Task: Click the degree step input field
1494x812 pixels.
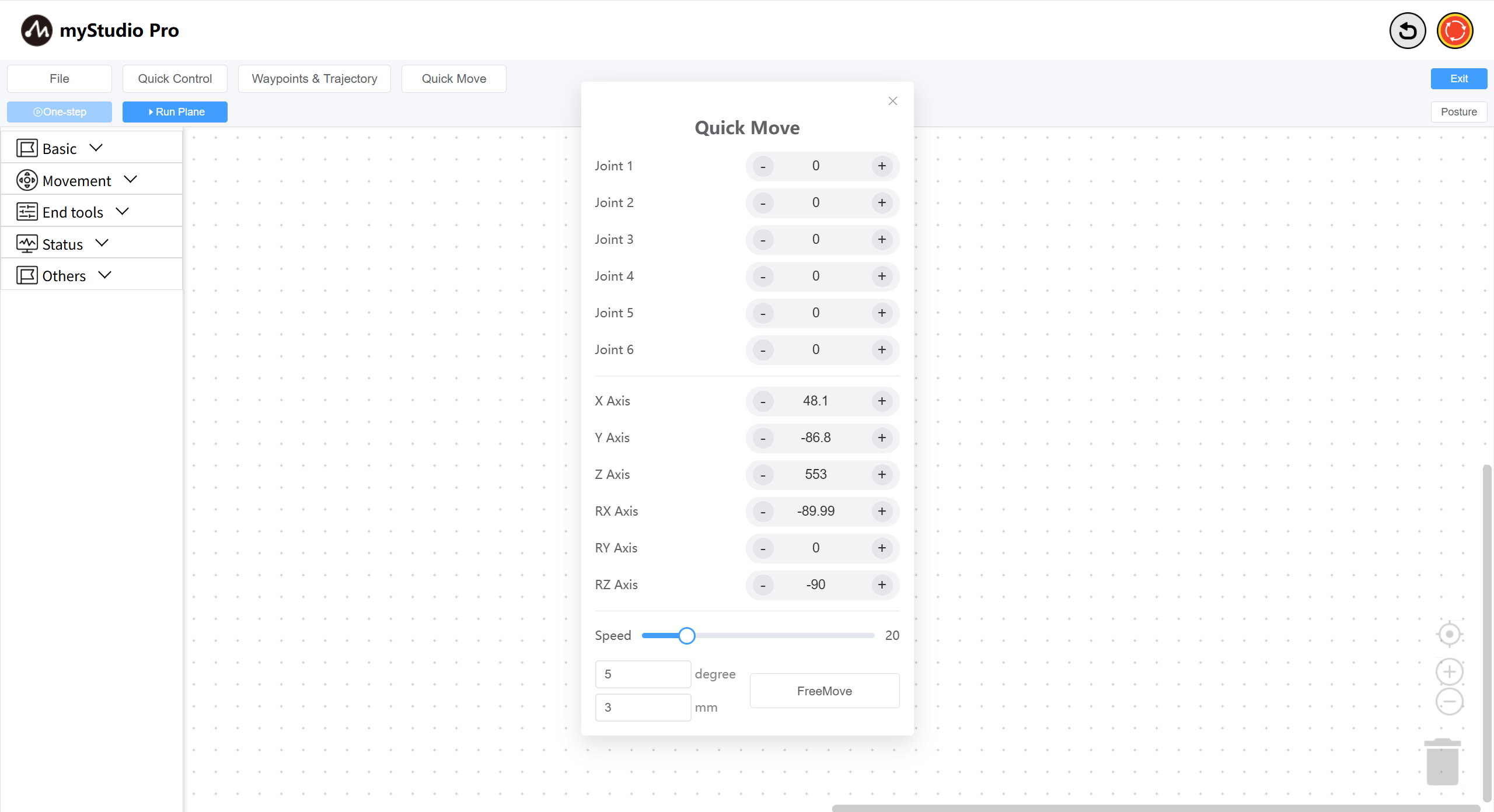Action: [x=643, y=674]
